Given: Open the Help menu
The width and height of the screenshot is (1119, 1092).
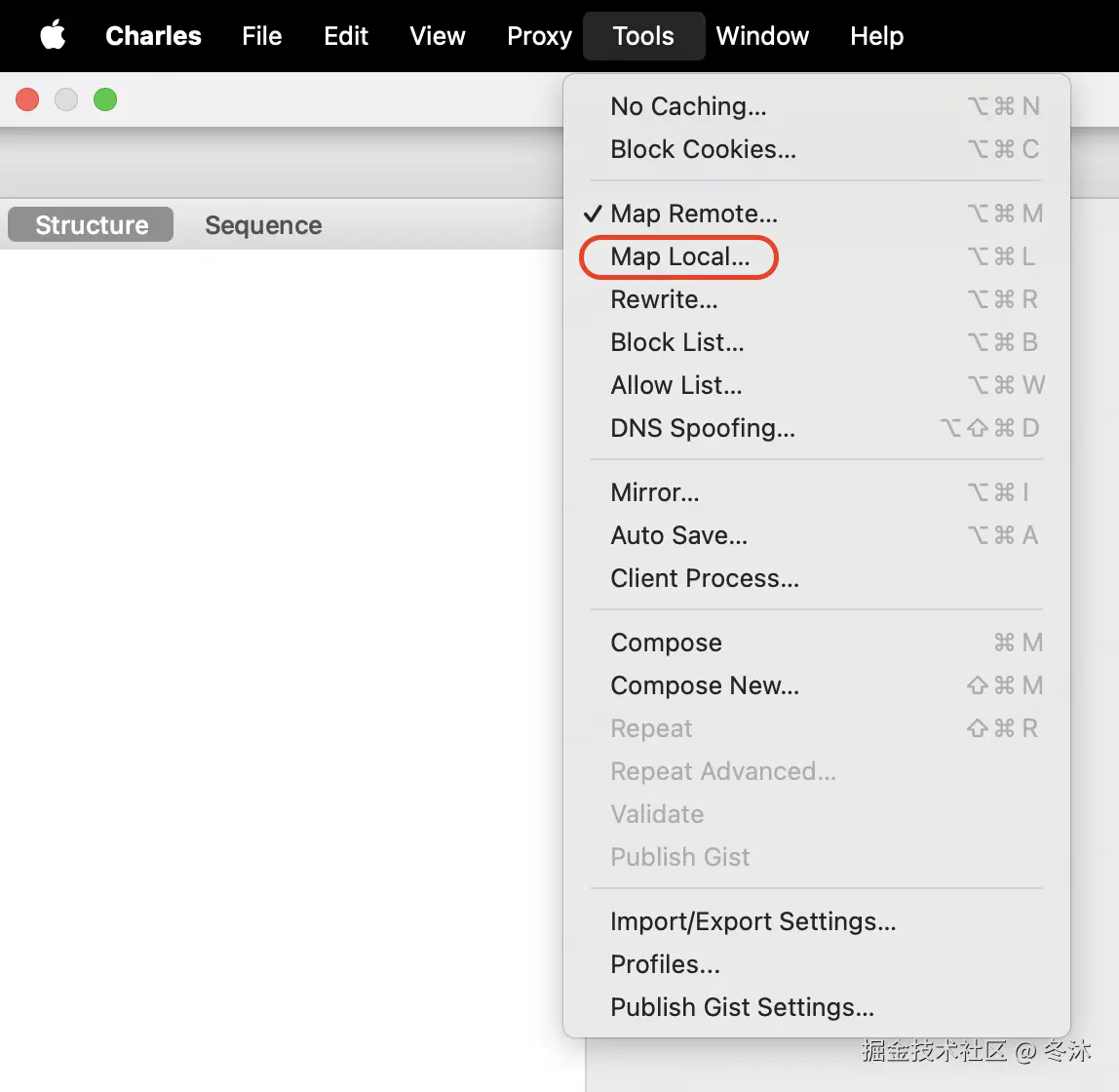Looking at the screenshot, I should tap(876, 36).
